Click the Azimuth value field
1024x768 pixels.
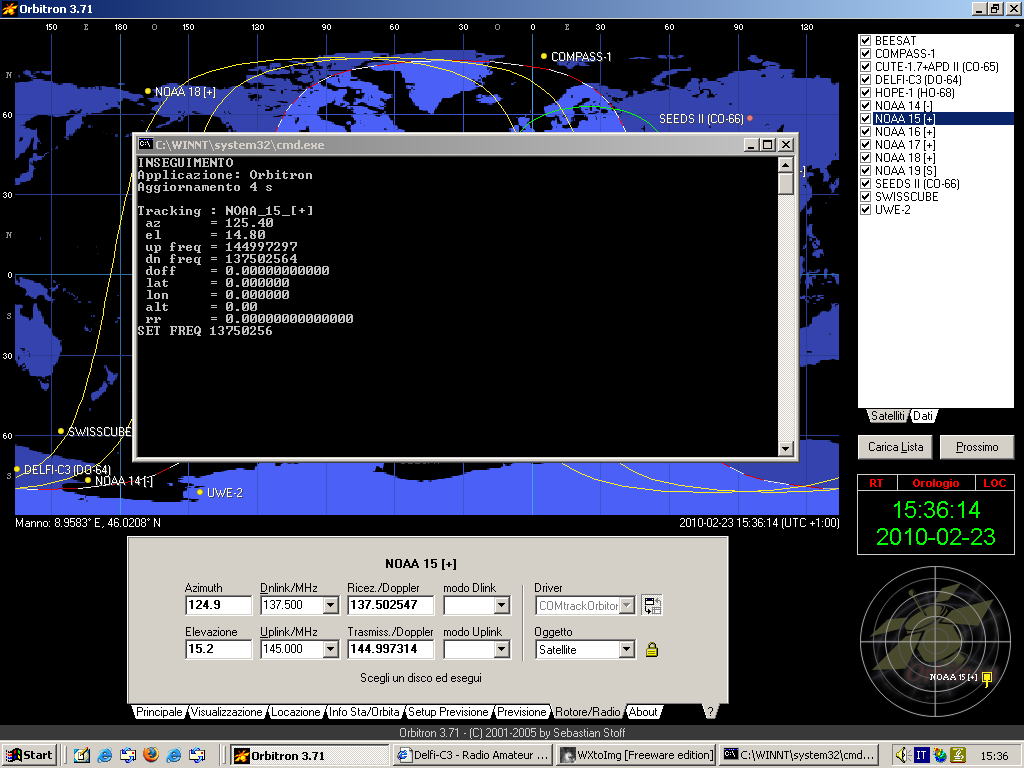click(x=218, y=605)
